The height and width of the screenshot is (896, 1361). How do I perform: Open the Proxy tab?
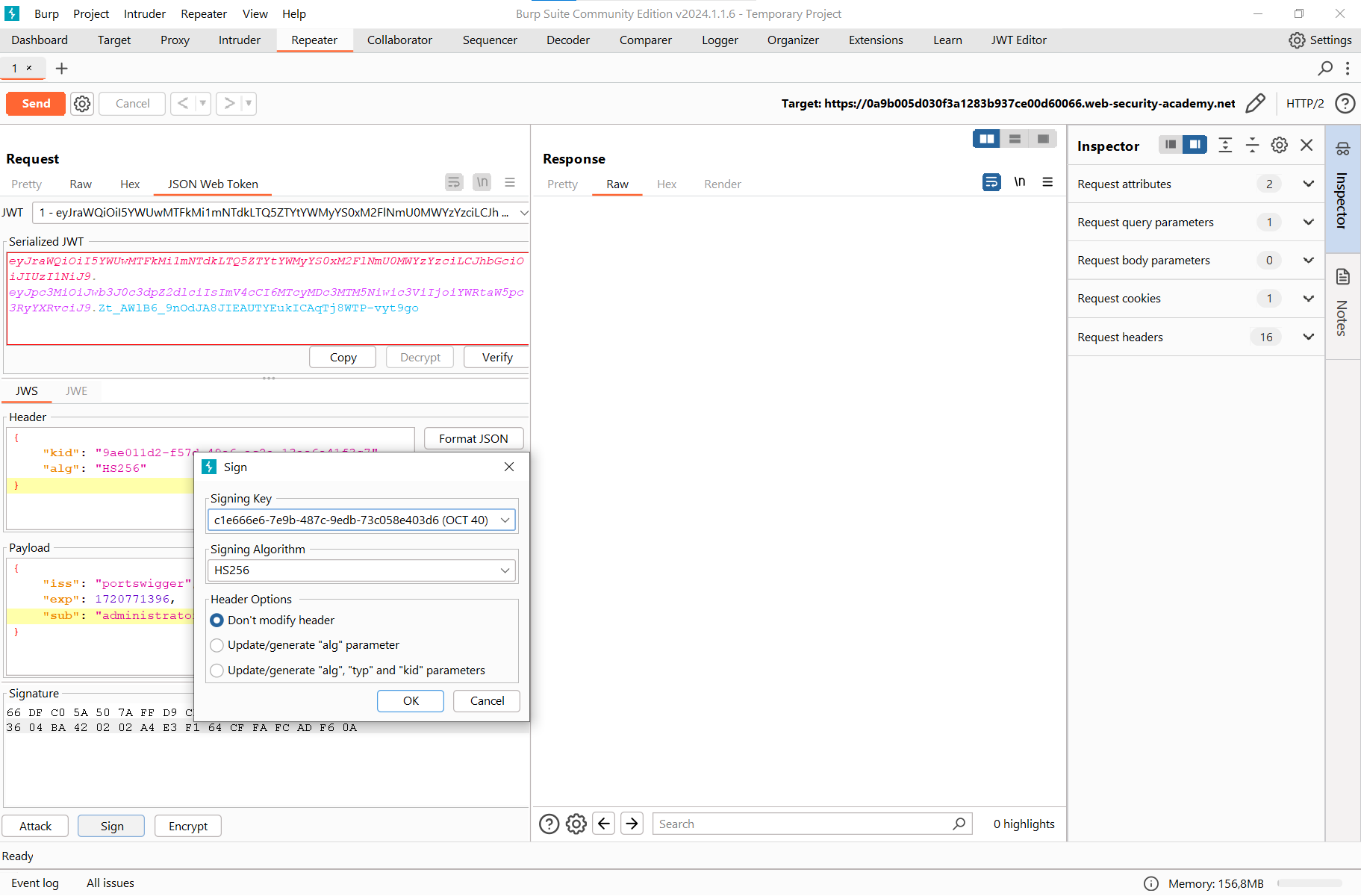[x=175, y=40]
